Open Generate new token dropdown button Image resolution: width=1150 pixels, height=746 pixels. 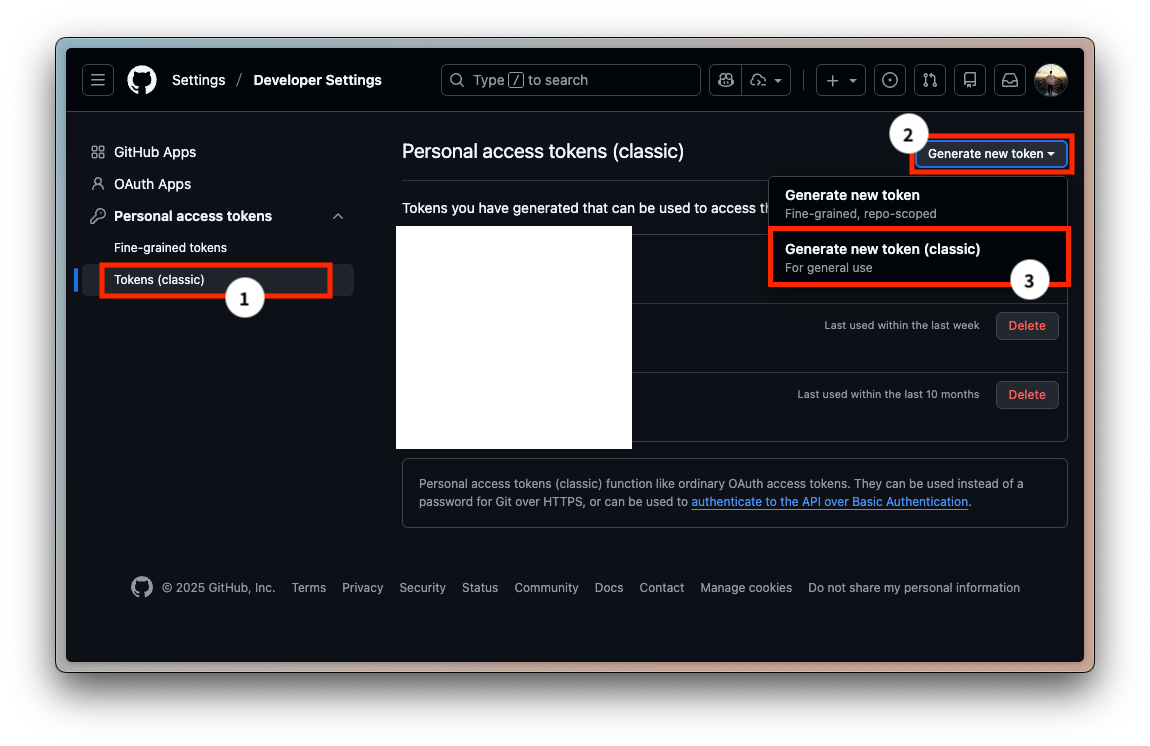[x=991, y=154]
